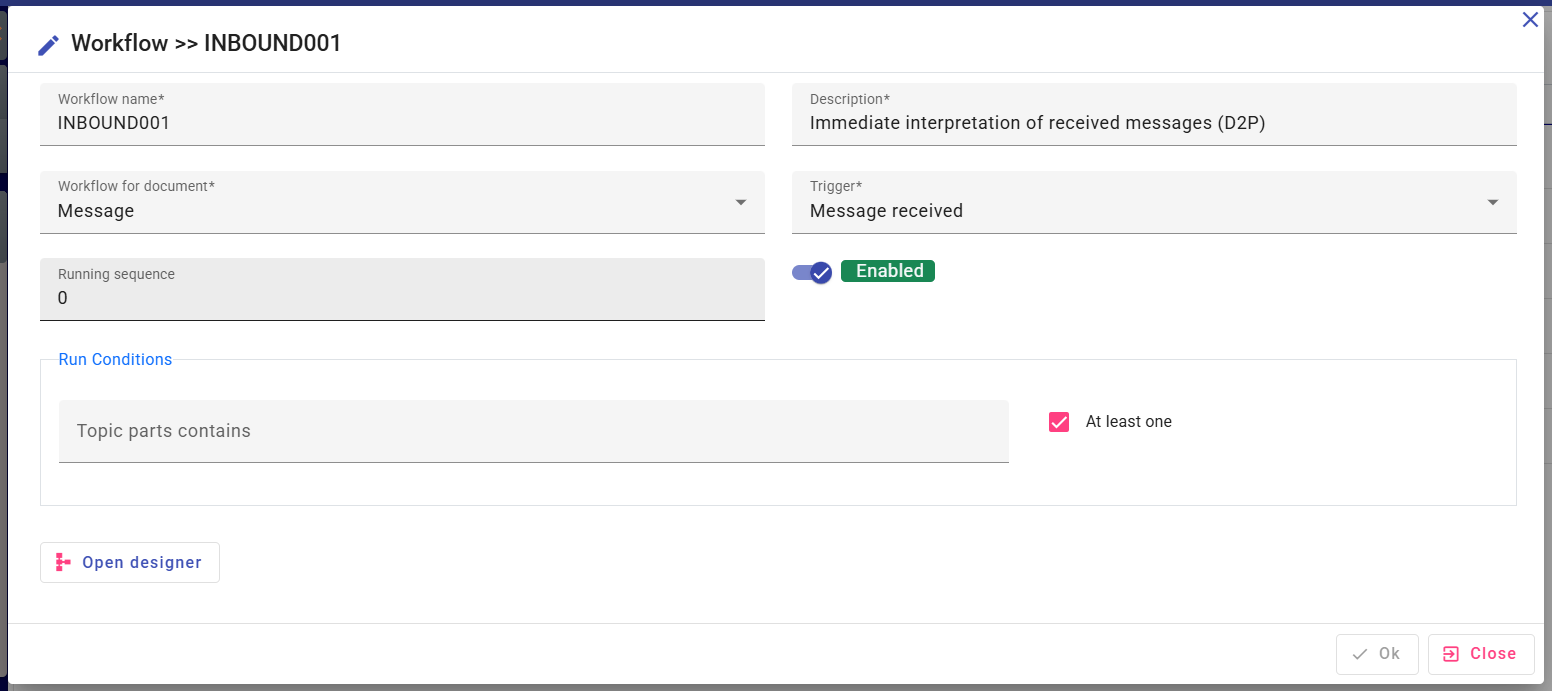Image resolution: width=1552 pixels, height=691 pixels.
Task: Confirm with the Ok button label
Action: point(1389,654)
